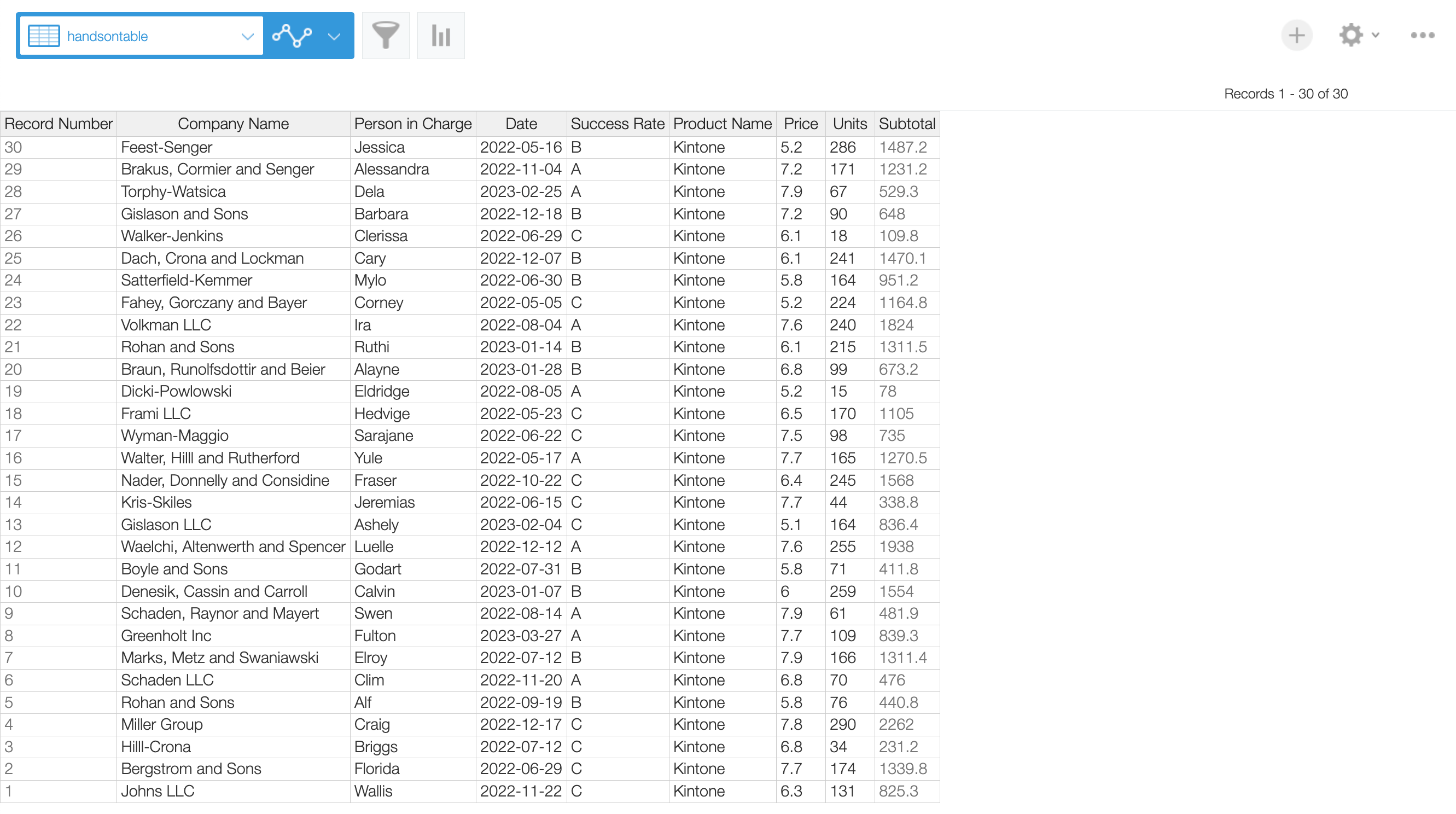Select the Schaden, Raynor and Mayert cell
The height and width of the screenshot is (814, 1456).
tap(234, 614)
